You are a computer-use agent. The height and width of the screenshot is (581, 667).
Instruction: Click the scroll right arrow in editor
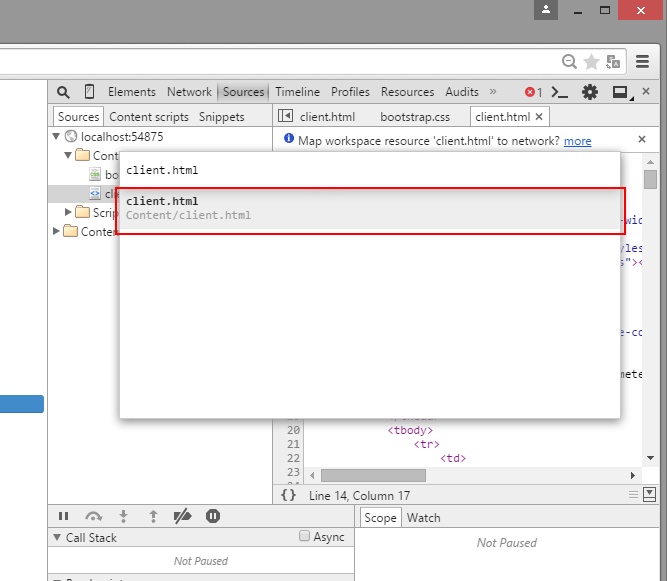click(633, 475)
